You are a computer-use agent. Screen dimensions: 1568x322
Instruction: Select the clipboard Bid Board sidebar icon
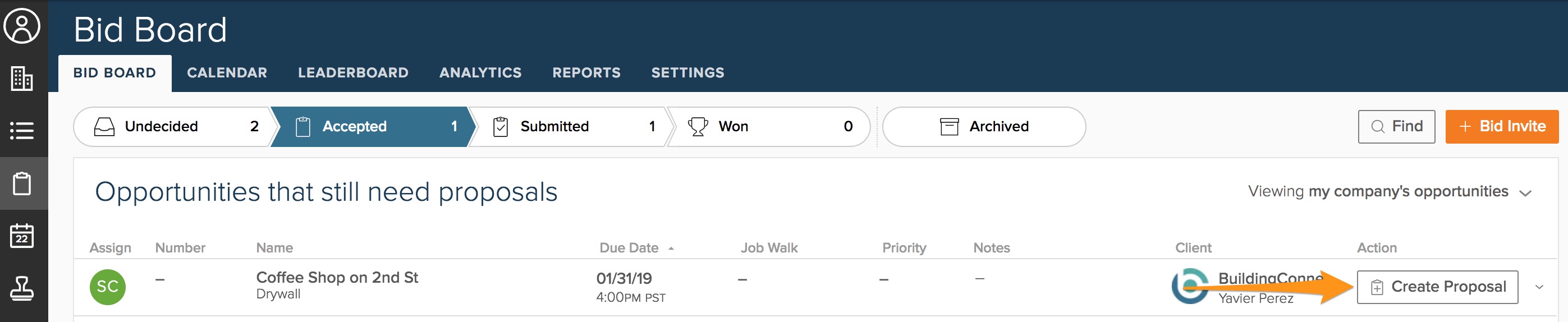22,183
